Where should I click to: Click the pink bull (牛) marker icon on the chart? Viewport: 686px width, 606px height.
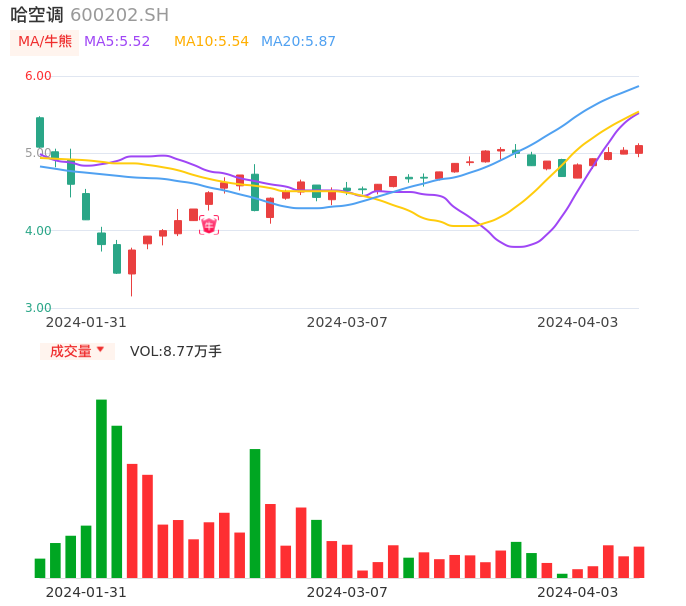tap(209, 225)
